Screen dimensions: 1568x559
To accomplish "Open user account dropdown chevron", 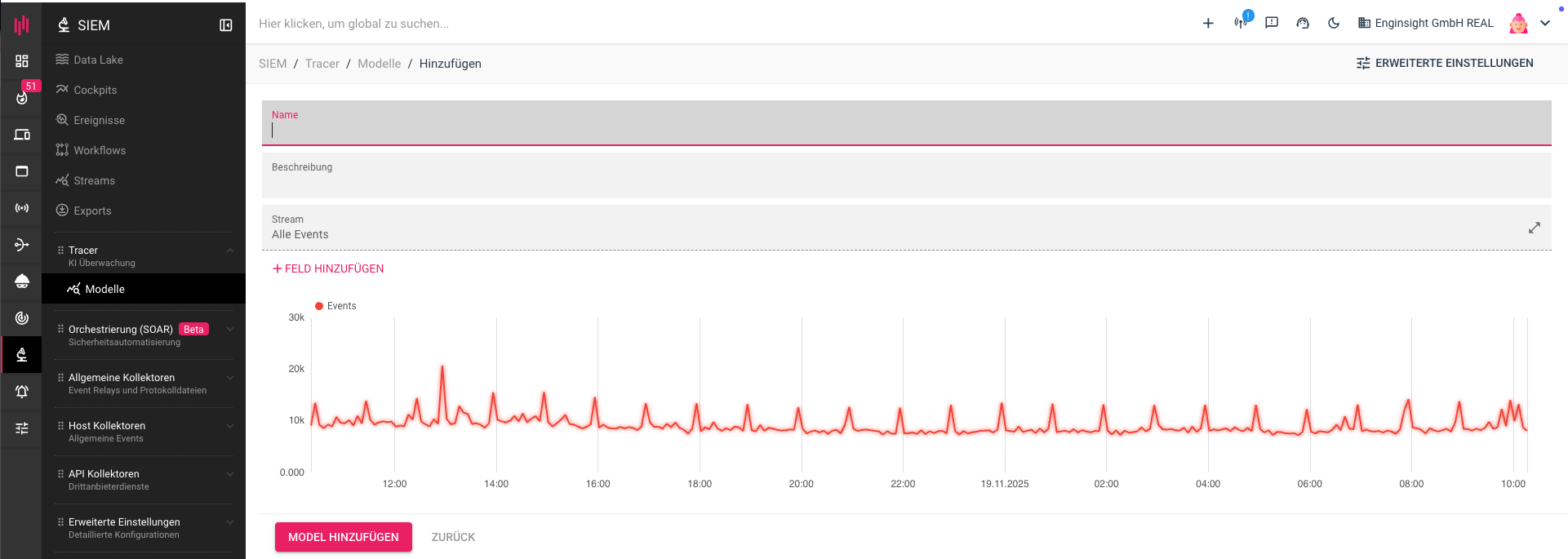I will click(1545, 24).
